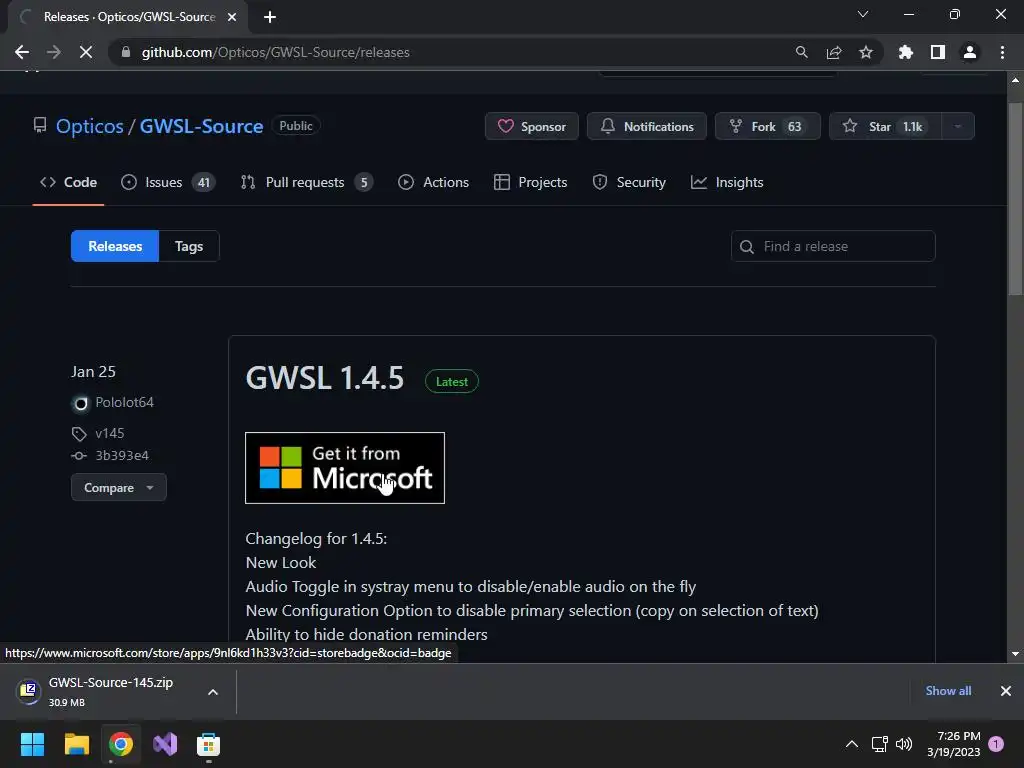Select the Releases toggle button
This screenshot has width=1024, height=768.
pos(115,246)
